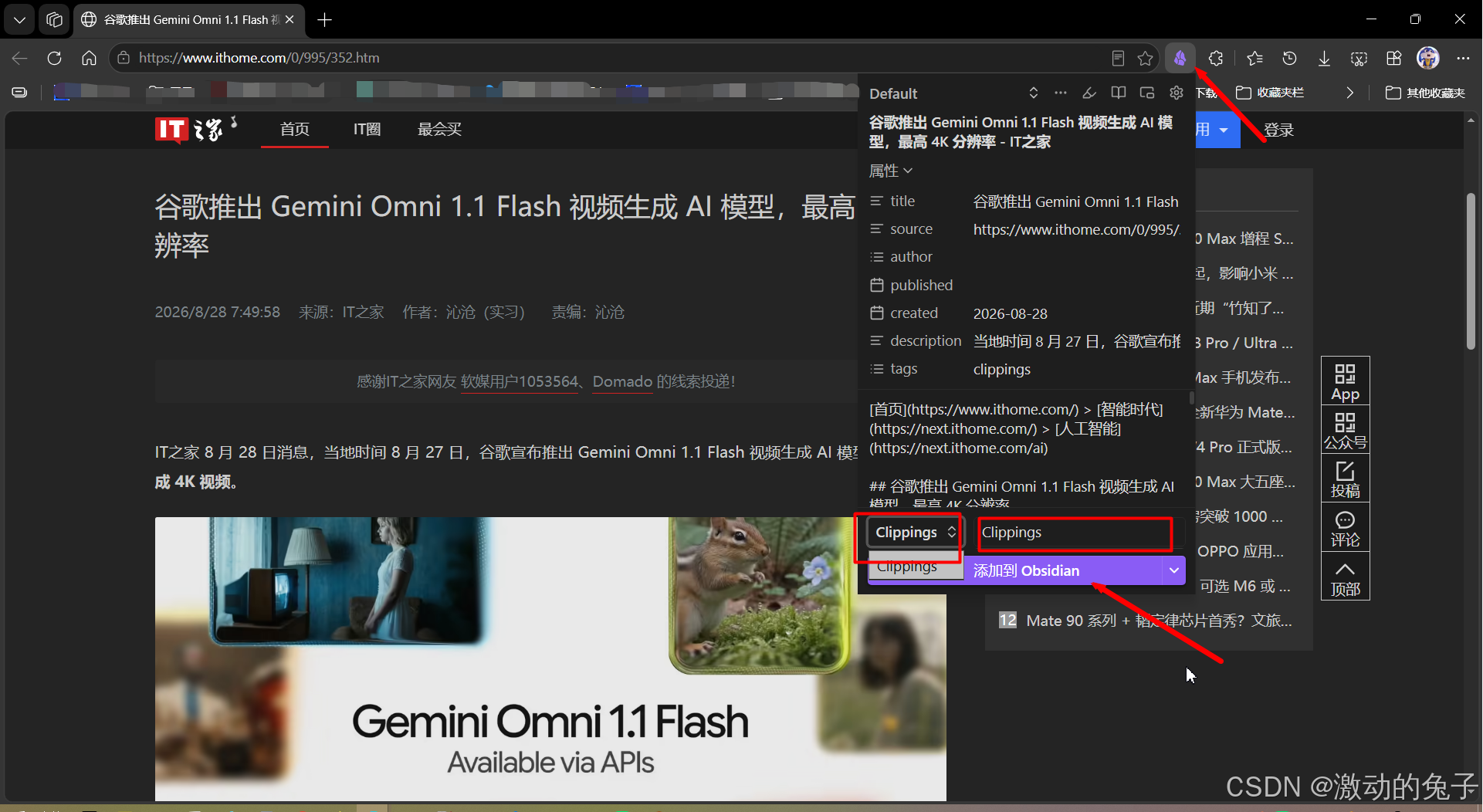Switch to the IT圈 navigation tab
Screen dimensions: 1483x812
coord(367,130)
